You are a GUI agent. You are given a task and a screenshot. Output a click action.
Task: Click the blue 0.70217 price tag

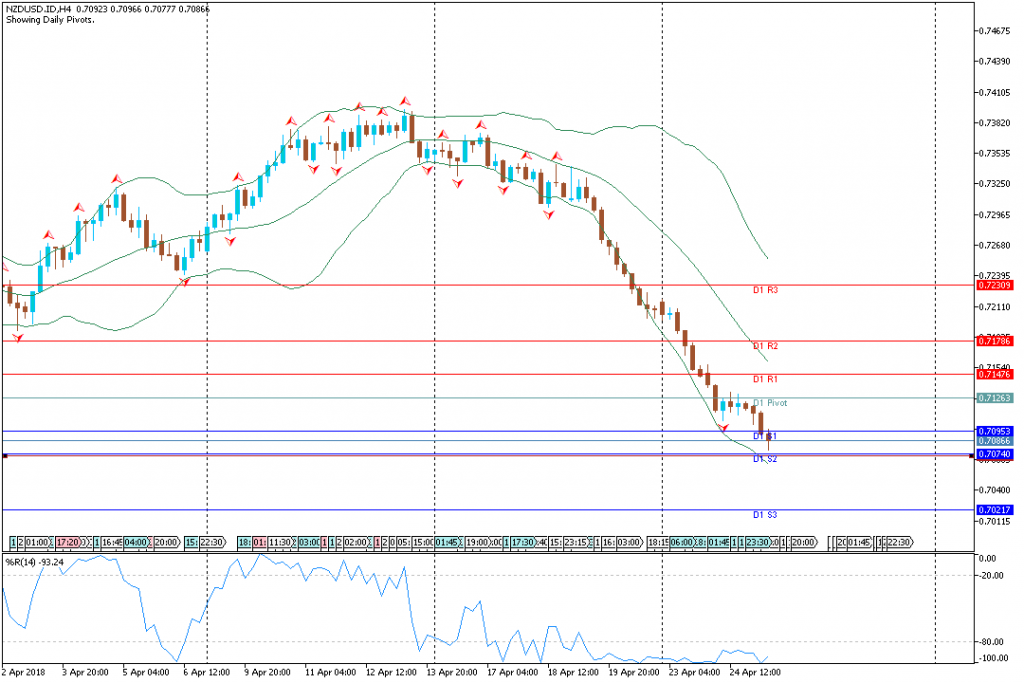(x=996, y=510)
